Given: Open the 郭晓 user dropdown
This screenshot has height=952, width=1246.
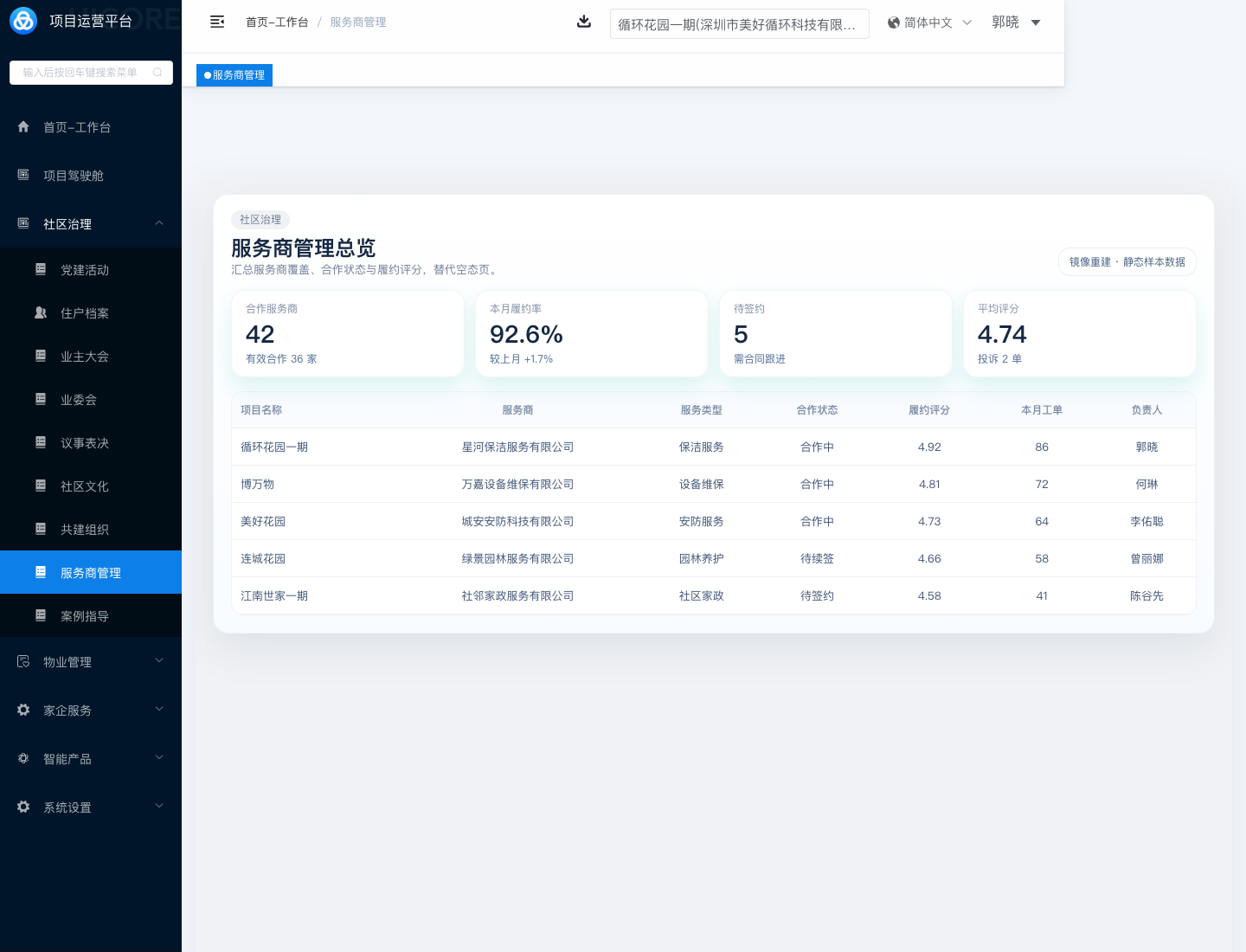Looking at the screenshot, I should pyautogui.click(x=1016, y=23).
